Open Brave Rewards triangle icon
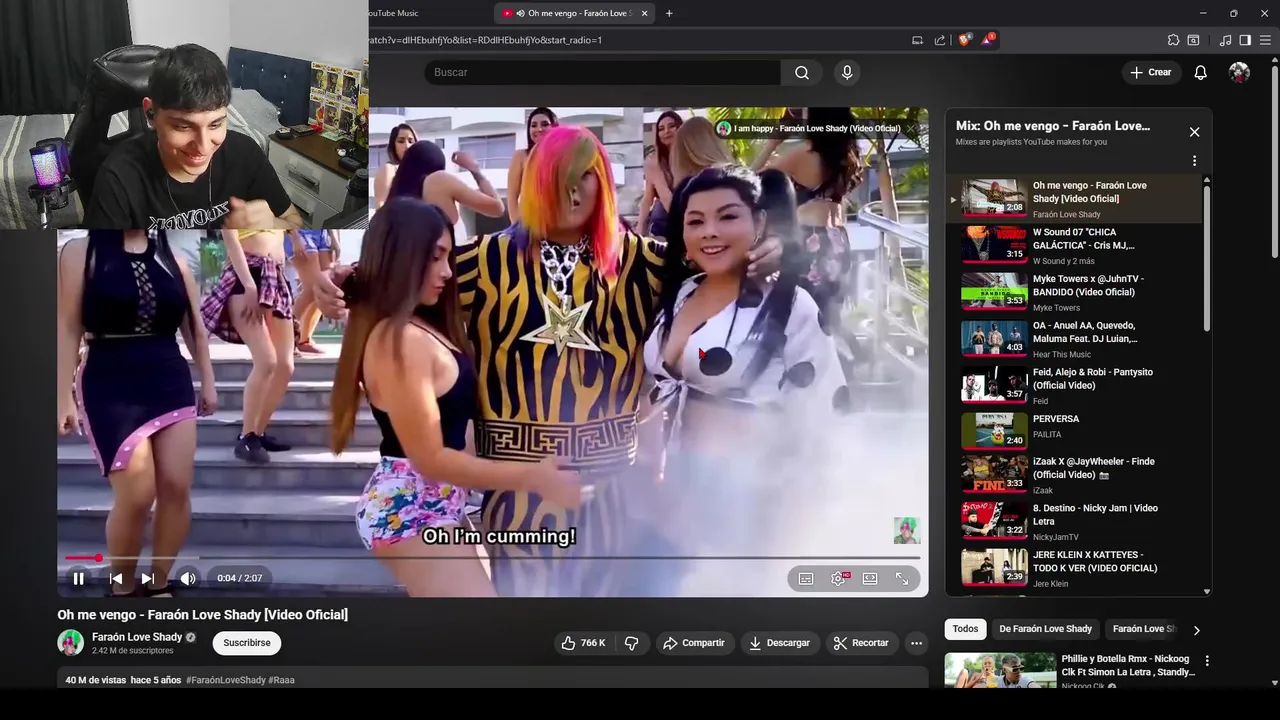Image resolution: width=1280 pixels, height=720 pixels. point(988,40)
